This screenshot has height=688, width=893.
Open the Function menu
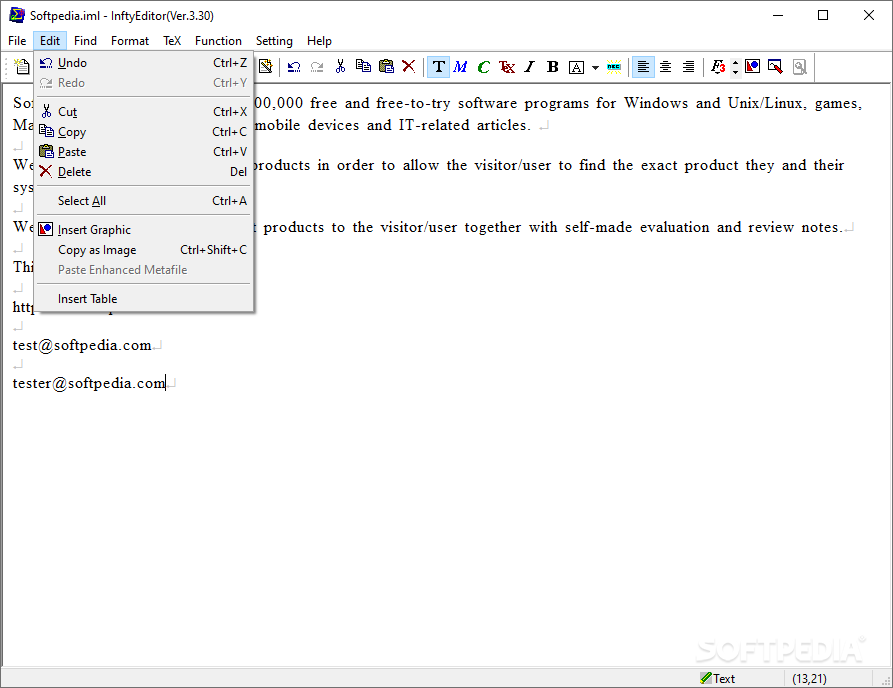[218, 41]
